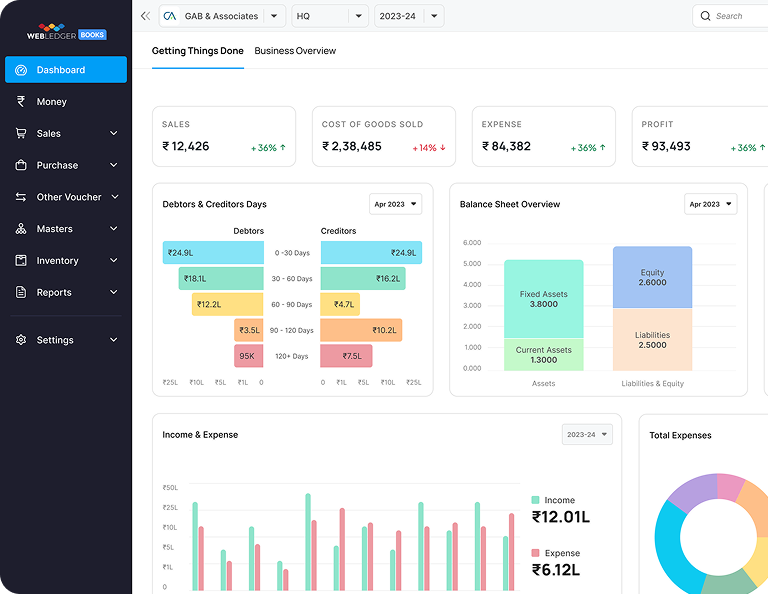
Task: Click the Dashboard speedometer icon in sidebar
Action: click(21, 70)
